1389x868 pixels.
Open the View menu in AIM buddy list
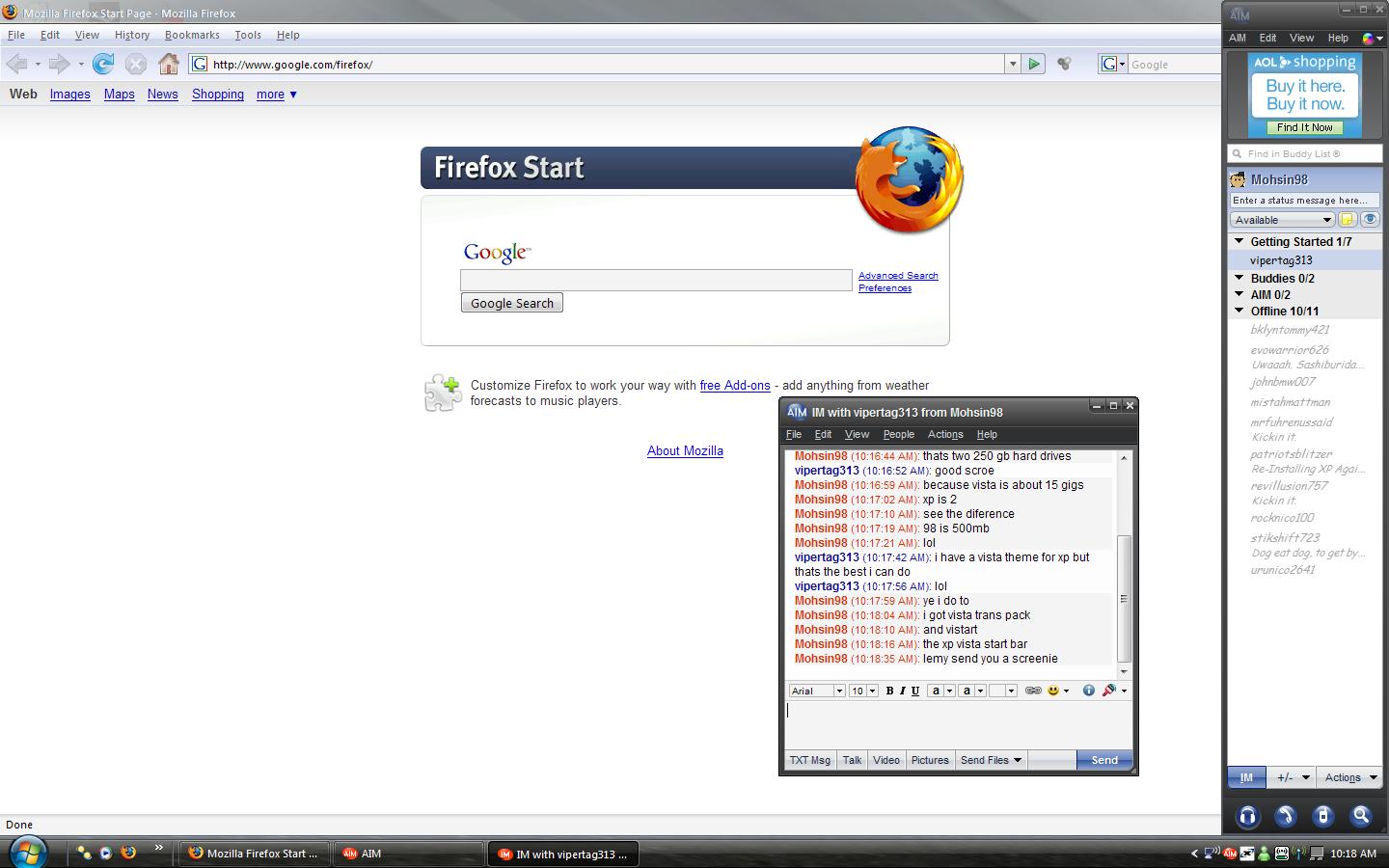(1301, 39)
